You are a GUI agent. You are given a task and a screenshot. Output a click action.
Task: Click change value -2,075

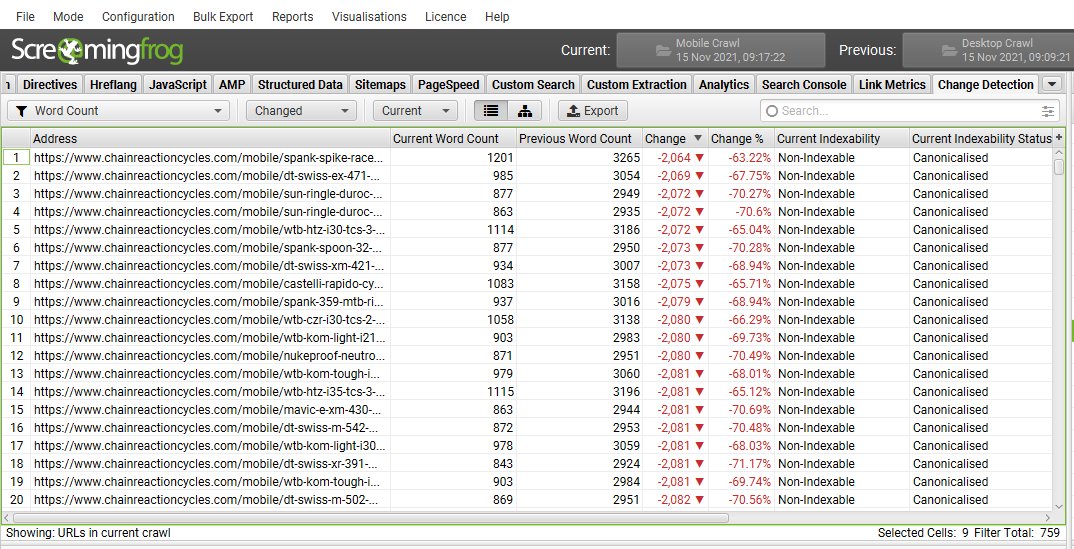coord(675,283)
